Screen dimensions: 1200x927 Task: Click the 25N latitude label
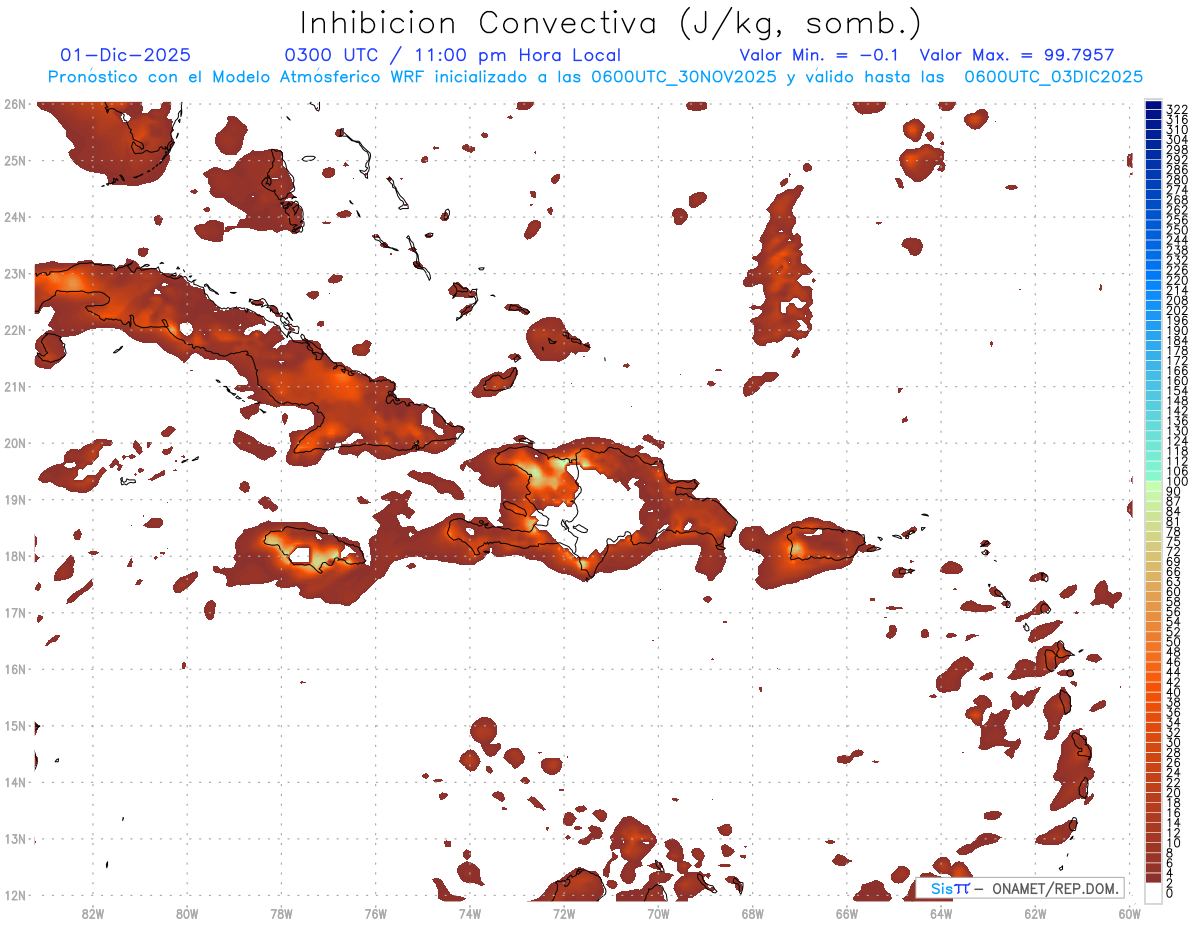pyautogui.click(x=14, y=160)
